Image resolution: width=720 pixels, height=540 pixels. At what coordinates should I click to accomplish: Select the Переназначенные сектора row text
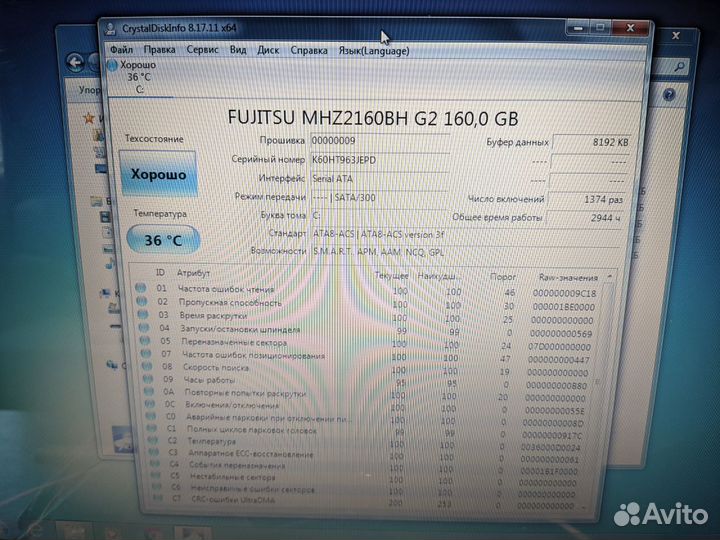pos(234,342)
